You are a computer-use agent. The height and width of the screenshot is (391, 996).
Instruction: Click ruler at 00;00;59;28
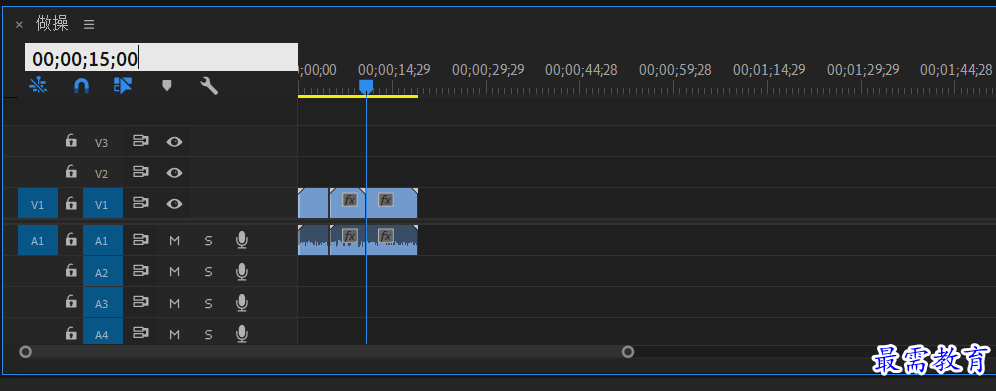(675, 70)
